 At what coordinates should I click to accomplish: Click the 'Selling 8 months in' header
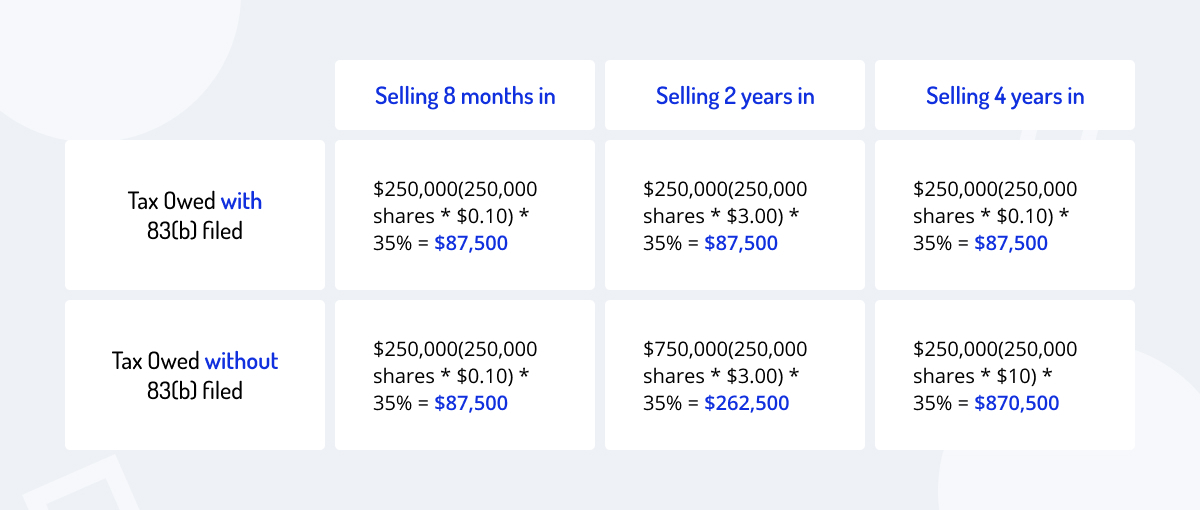coord(465,96)
